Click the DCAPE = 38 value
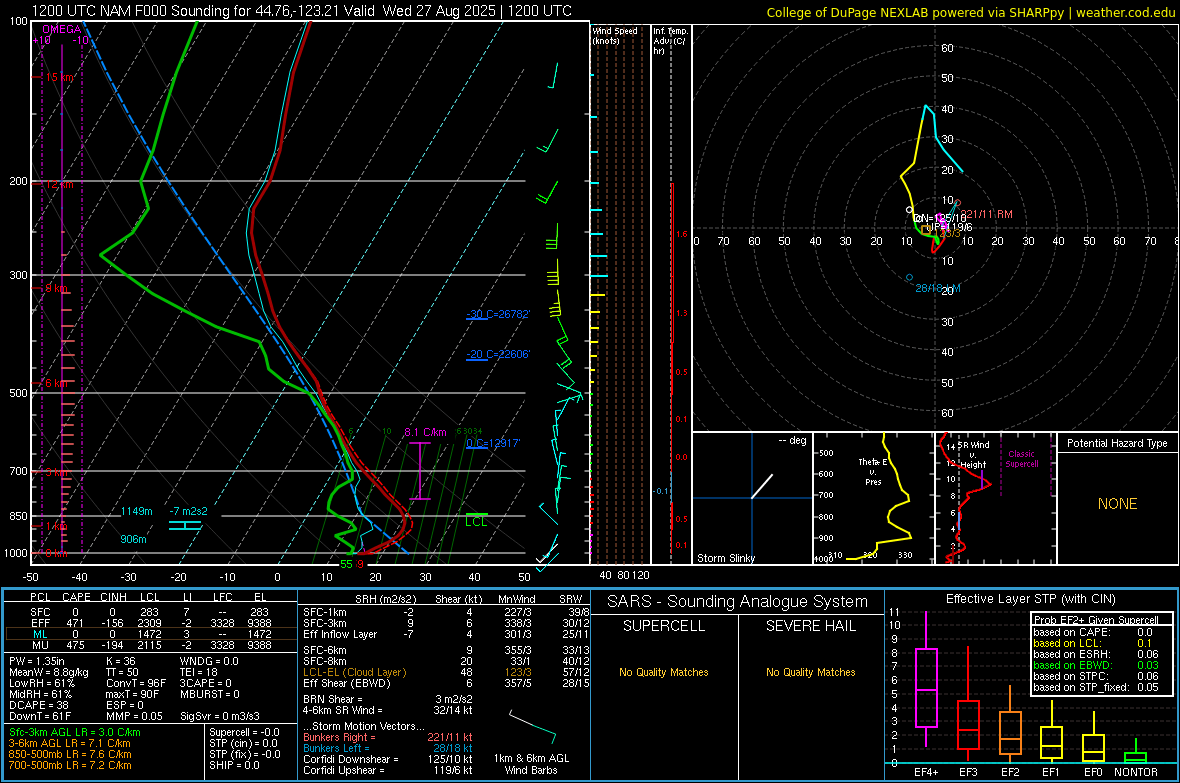The image size is (1180, 783). coord(38,705)
